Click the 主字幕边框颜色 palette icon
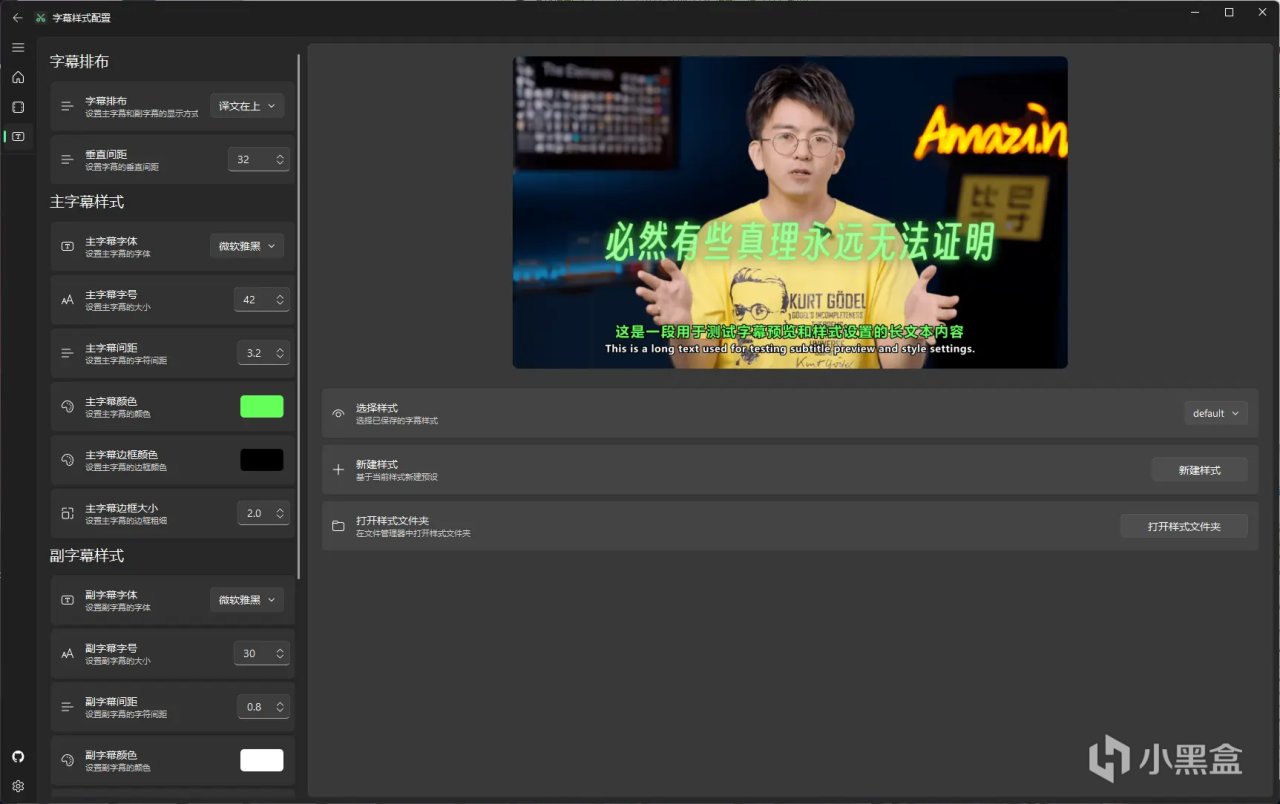The height and width of the screenshot is (804, 1280). click(67, 460)
